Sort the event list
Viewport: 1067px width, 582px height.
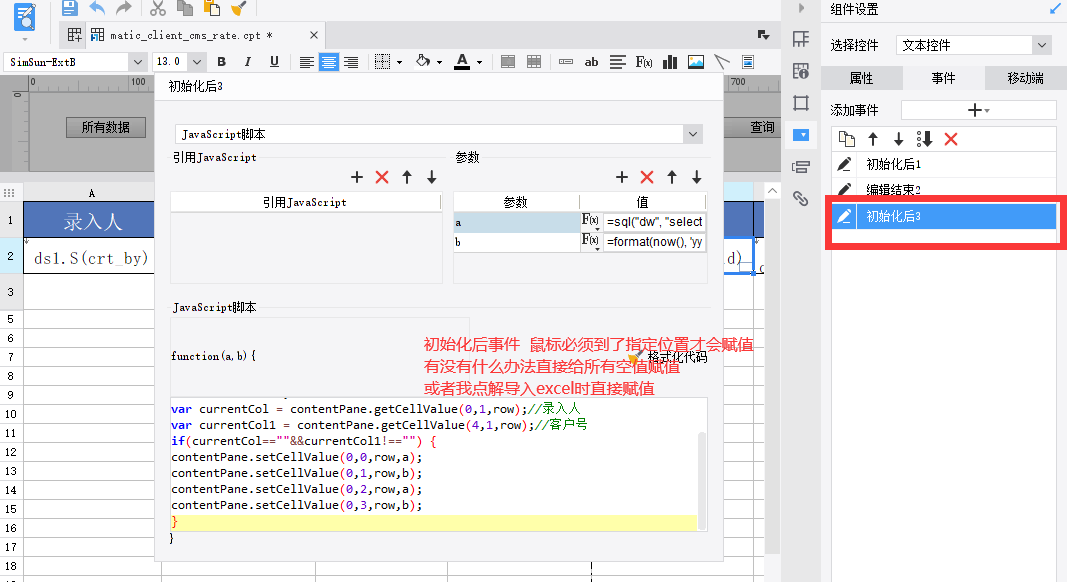click(x=924, y=140)
